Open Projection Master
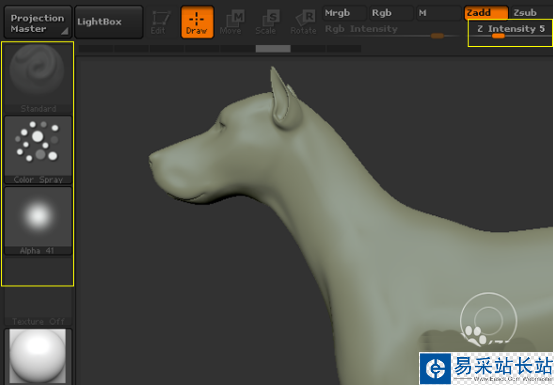The height and width of the screenshot is (385, 554). point(37,22)
